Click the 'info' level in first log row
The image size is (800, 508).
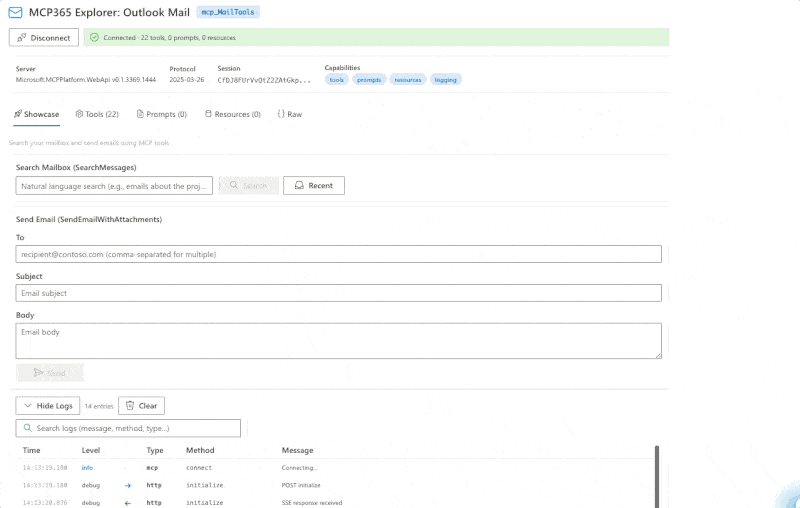pos(87,467)
